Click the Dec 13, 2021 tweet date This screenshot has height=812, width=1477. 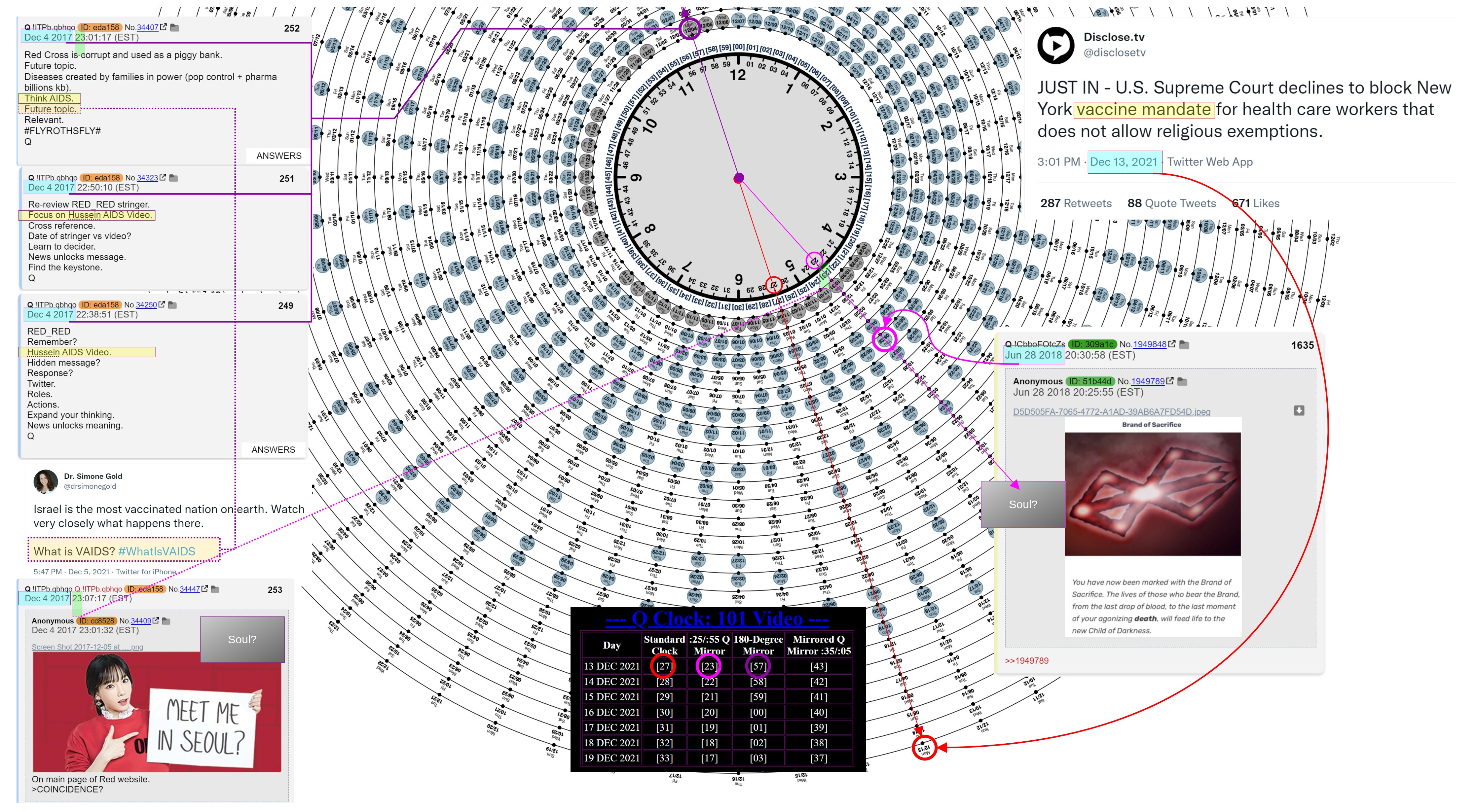point(1123,161)
